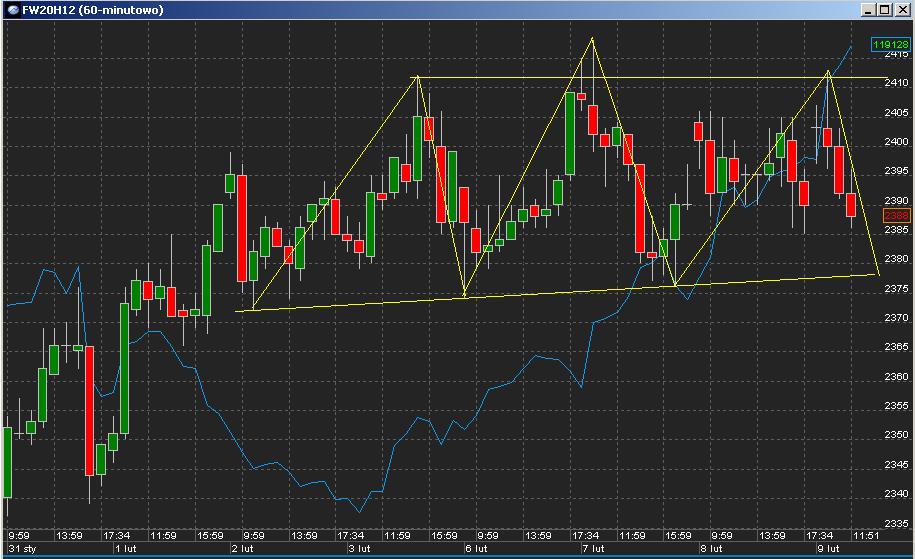
Task: Click the 9:59 time label above 2 lut
Action: click(254, 535)
